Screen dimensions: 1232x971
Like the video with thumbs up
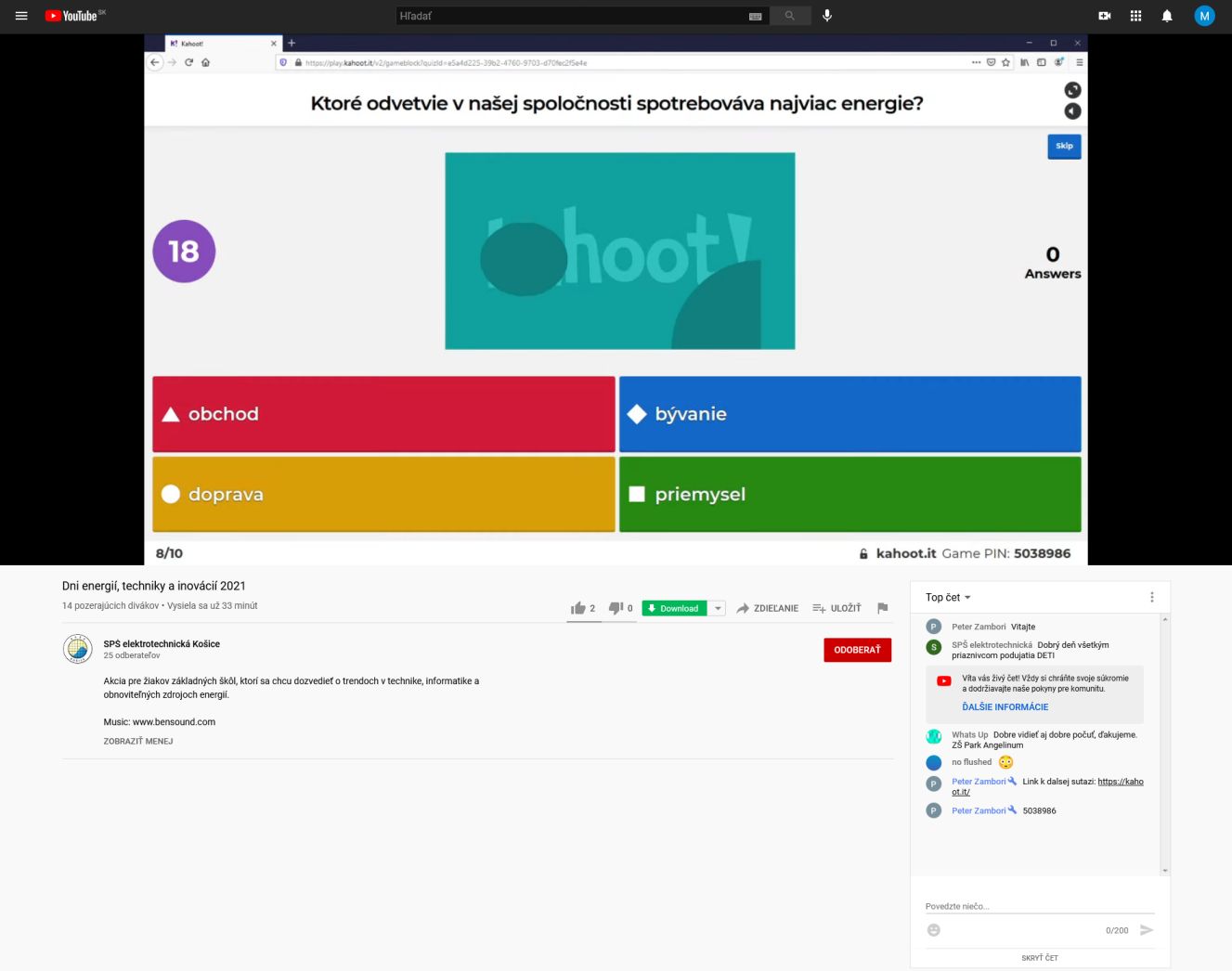click(x=578, y=608)
